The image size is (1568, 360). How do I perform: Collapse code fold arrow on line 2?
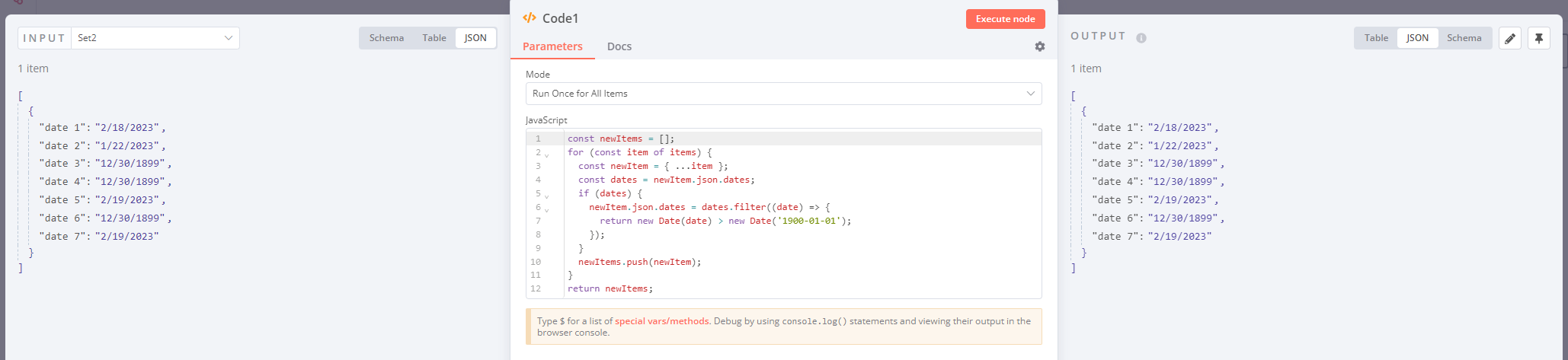tap(546, 155)
